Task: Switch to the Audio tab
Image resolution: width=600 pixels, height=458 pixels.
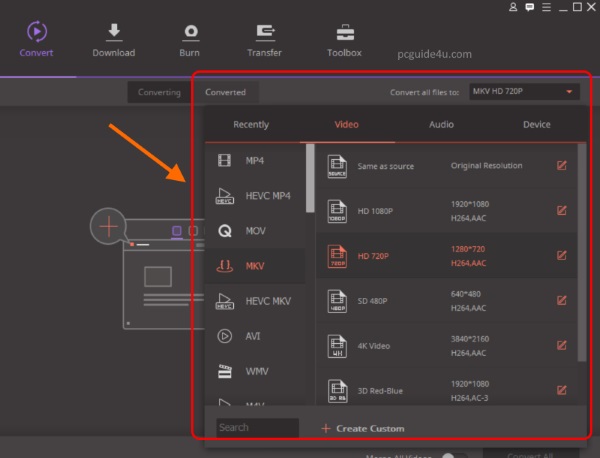Action: point(441,125)
